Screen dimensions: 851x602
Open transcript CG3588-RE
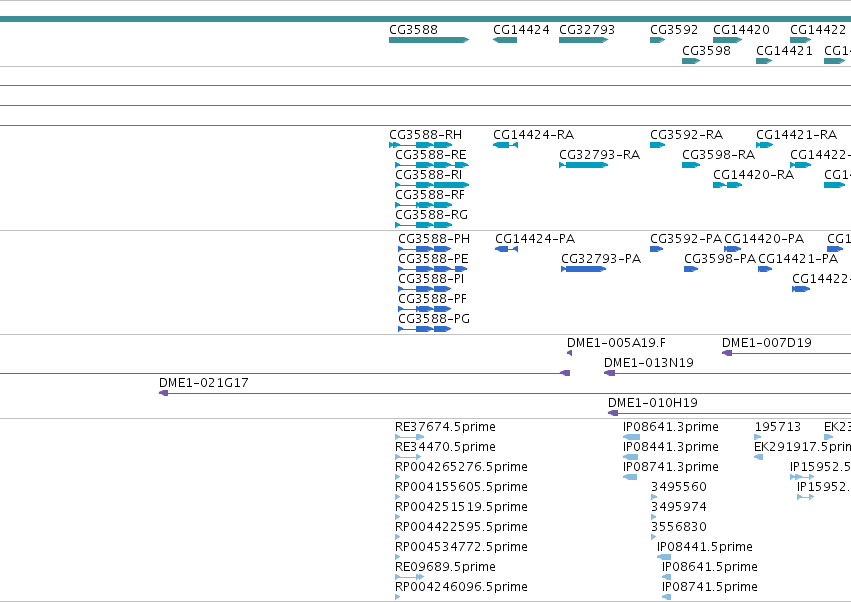click(x=432, y=165)
